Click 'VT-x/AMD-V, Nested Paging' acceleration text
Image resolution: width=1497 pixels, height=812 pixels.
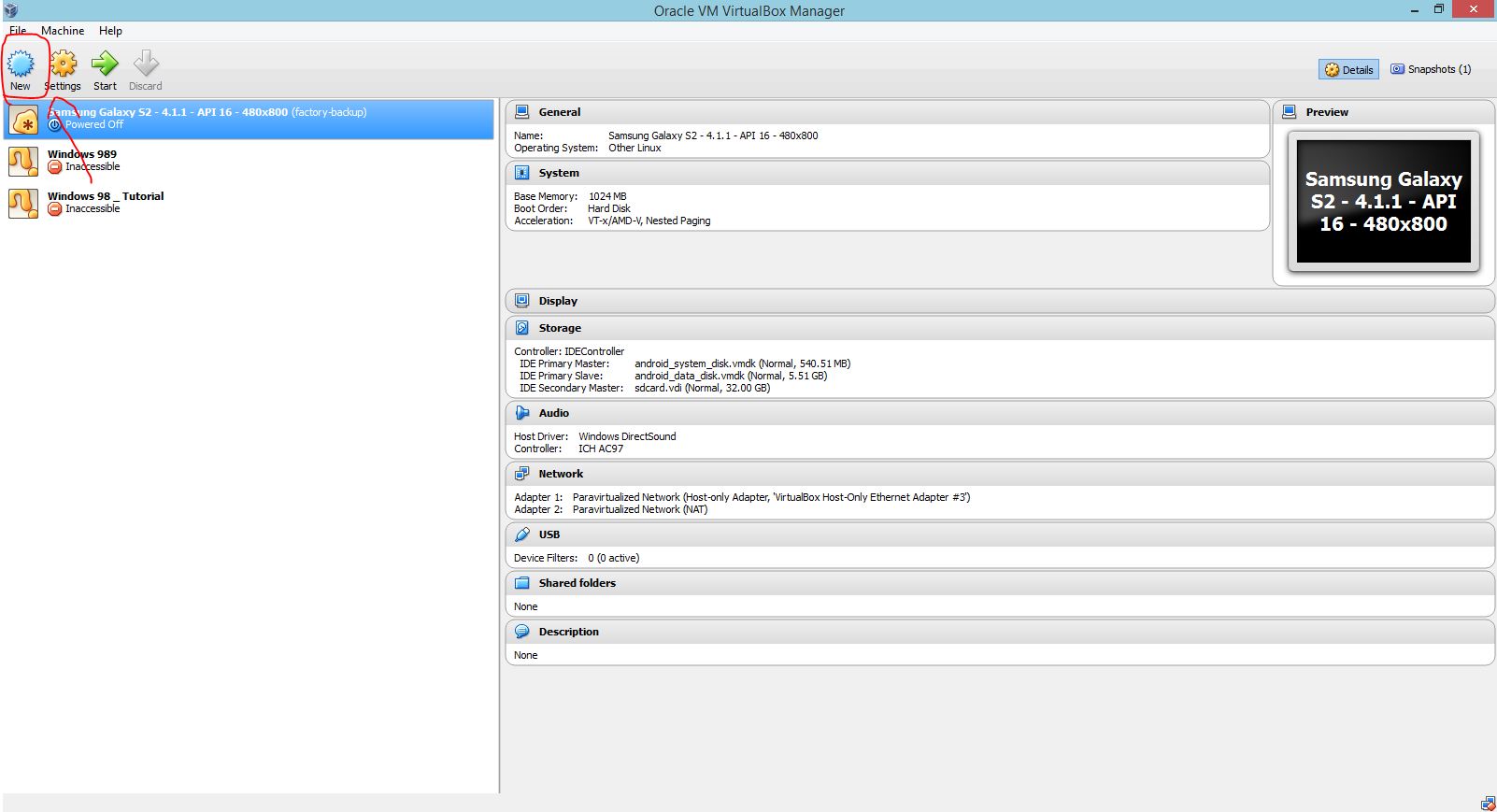[x=649, y=221]
